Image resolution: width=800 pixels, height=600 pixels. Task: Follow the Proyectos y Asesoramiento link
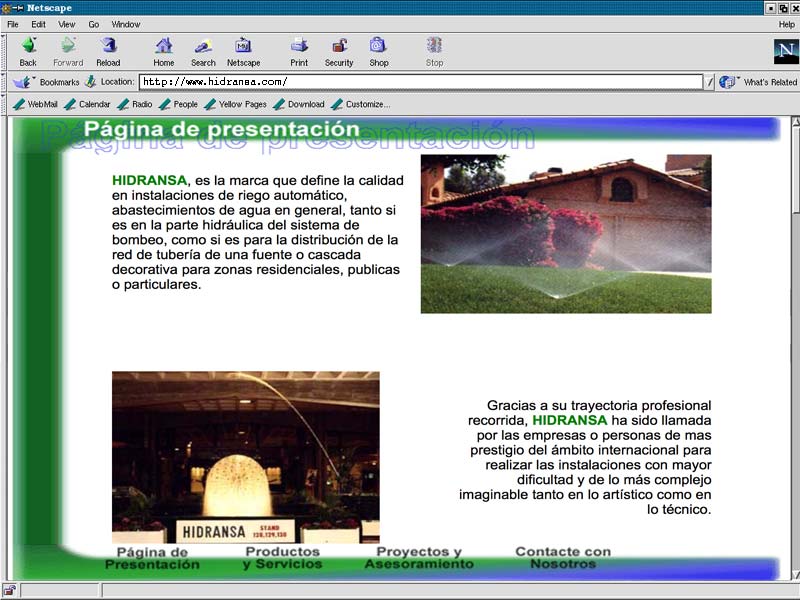pyautogui.click(x=419, y=558)
